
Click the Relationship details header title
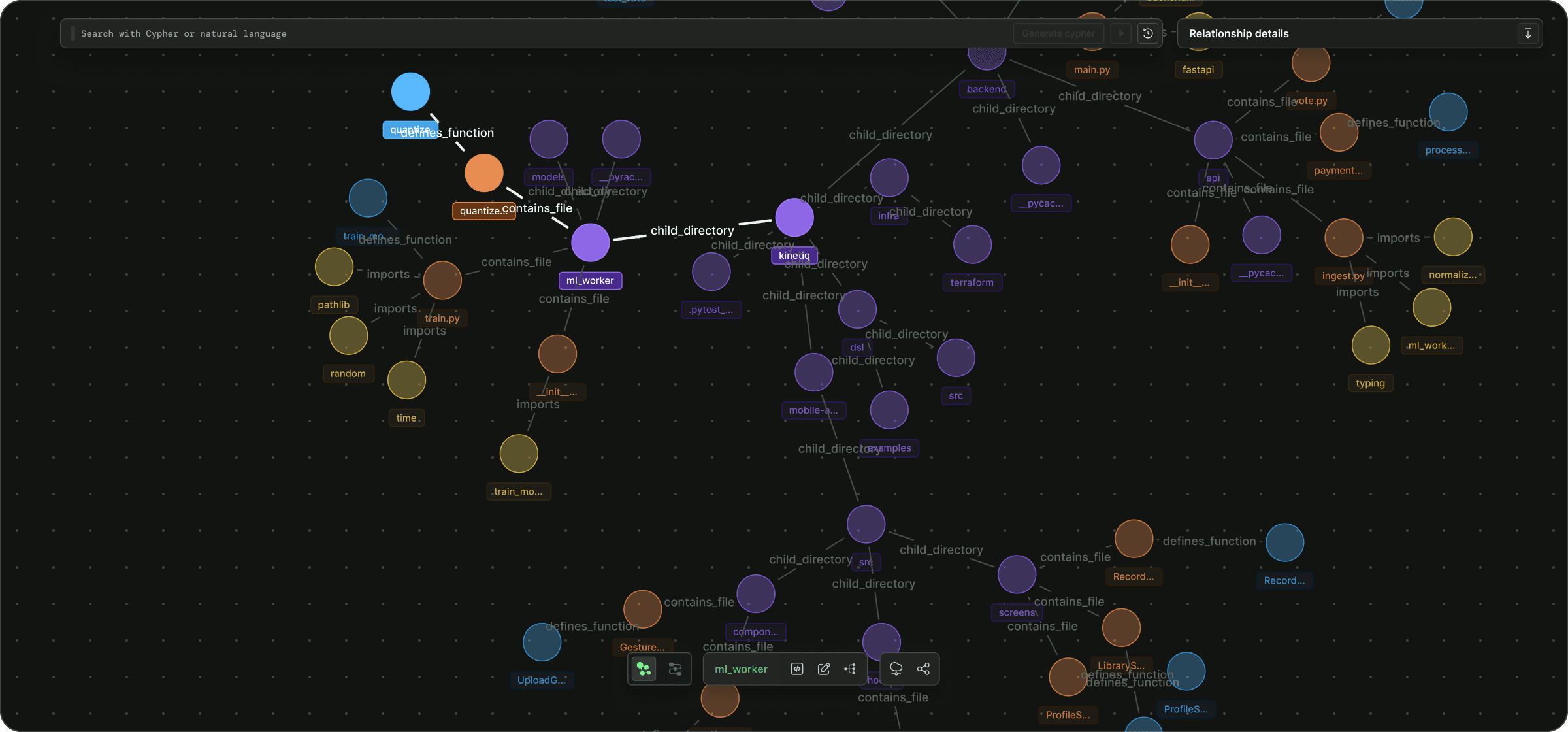[1239, 33]
